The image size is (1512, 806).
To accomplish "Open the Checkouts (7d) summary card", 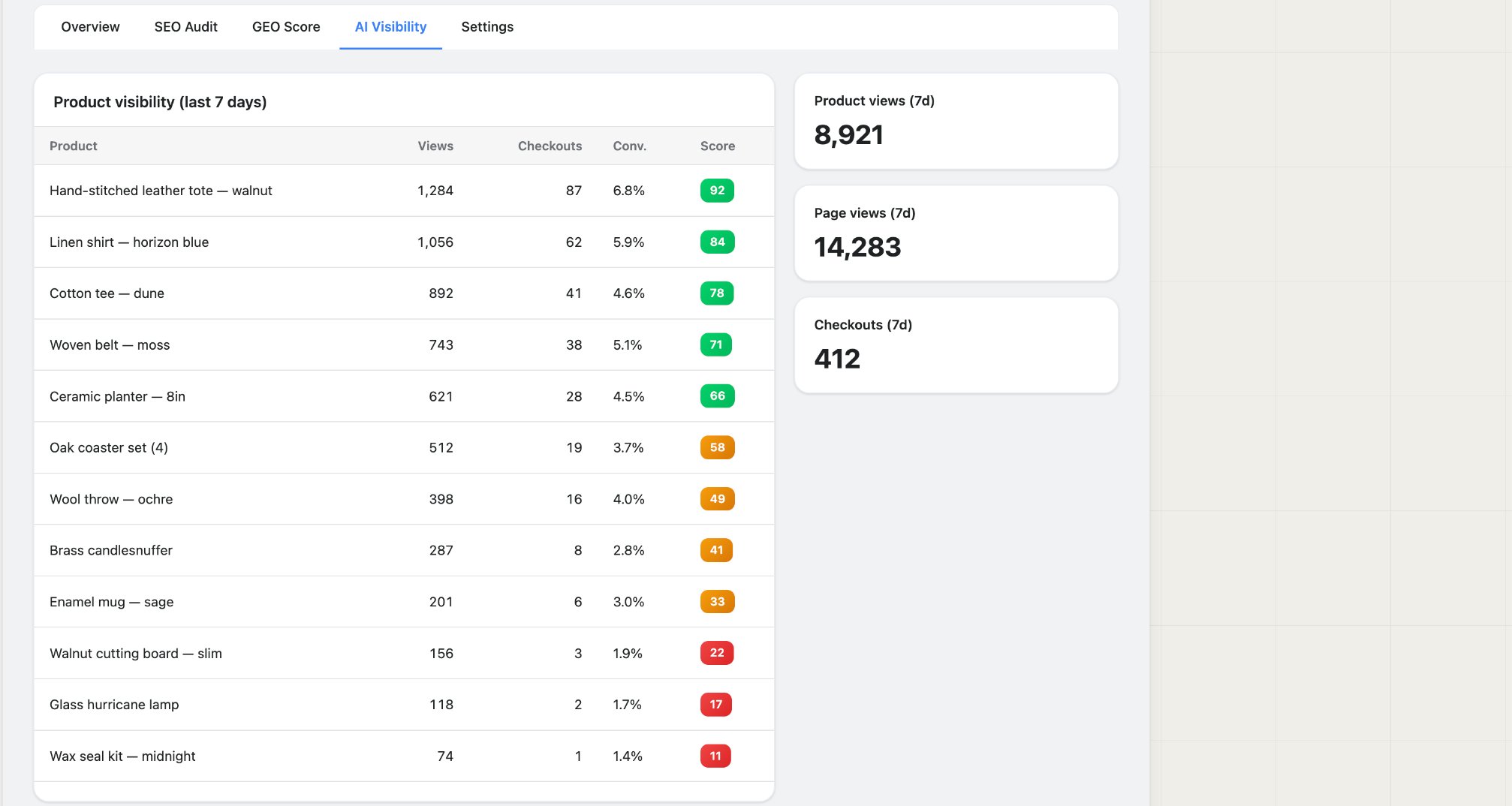I will pyautogui.click(x=956, y=345).
